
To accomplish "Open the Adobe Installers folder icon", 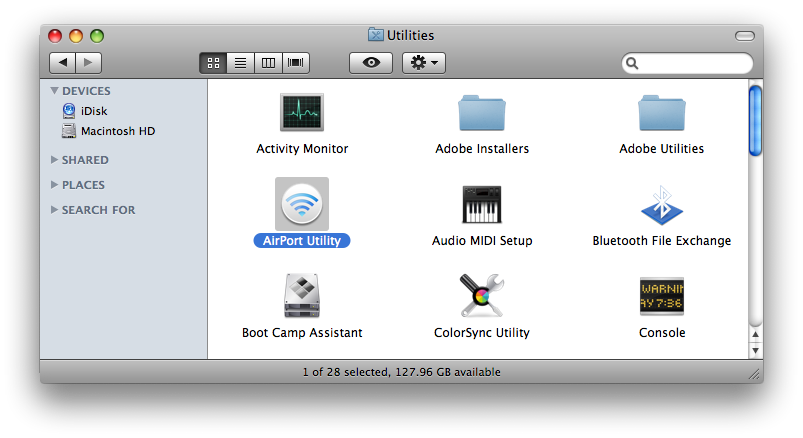I will click(x=482, y=113).
